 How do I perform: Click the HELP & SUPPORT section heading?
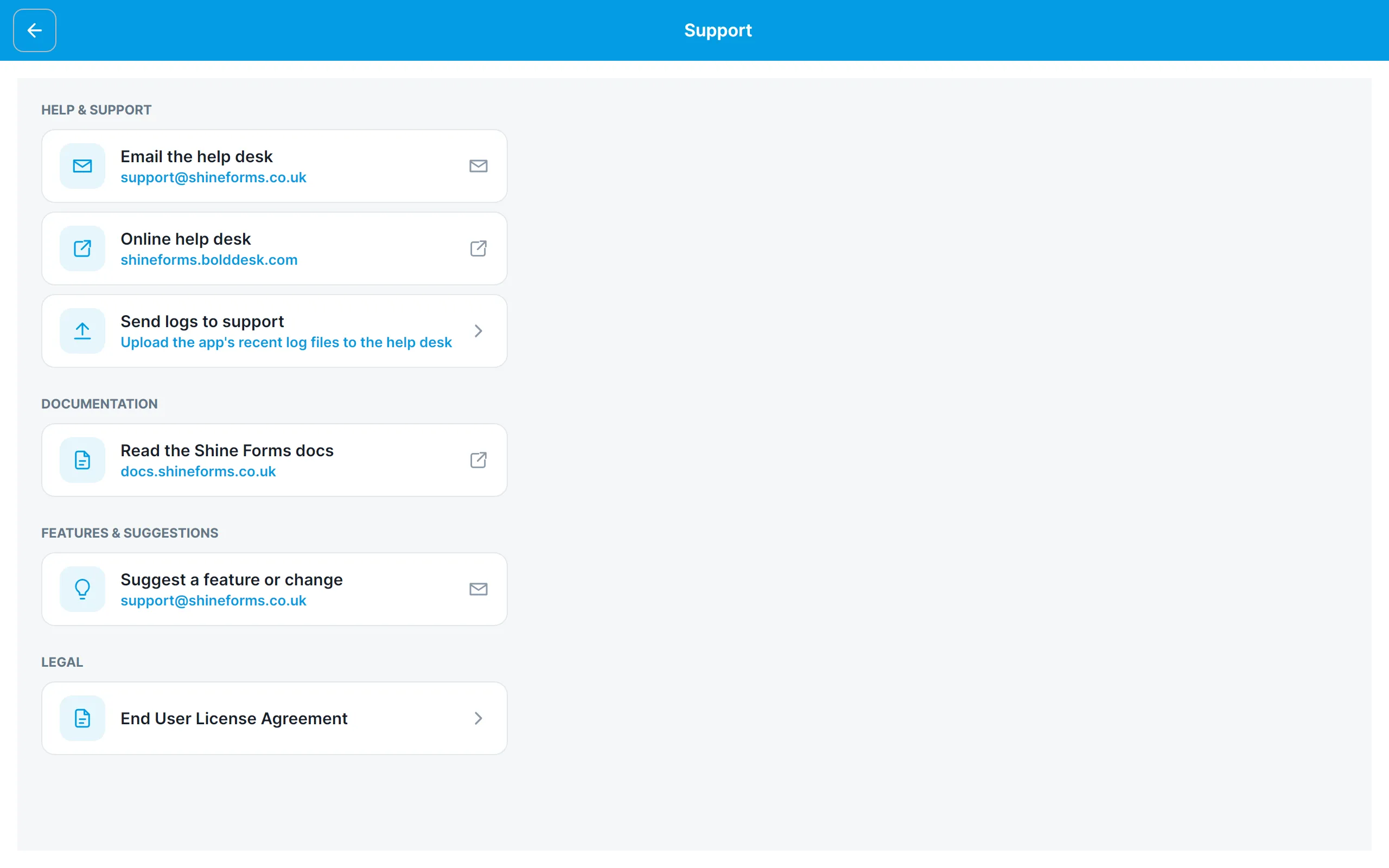96,110
